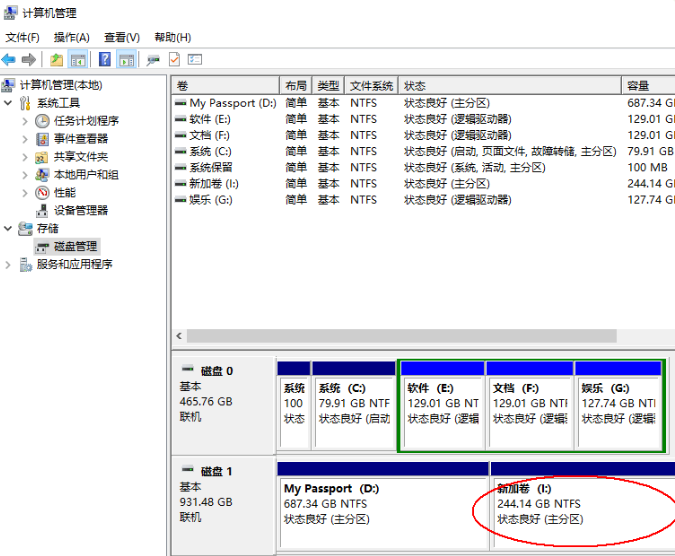Click the Up one level folder icon
This screenshot has width=675, height=556.
pyautogui.click(x=56, y=60)
